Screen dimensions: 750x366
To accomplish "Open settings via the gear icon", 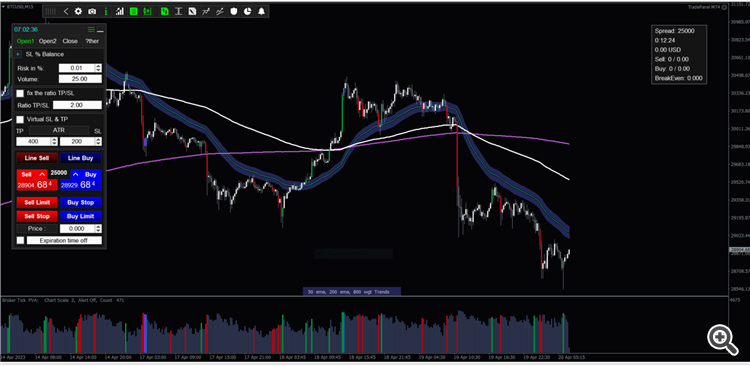I will pos(78,11).
